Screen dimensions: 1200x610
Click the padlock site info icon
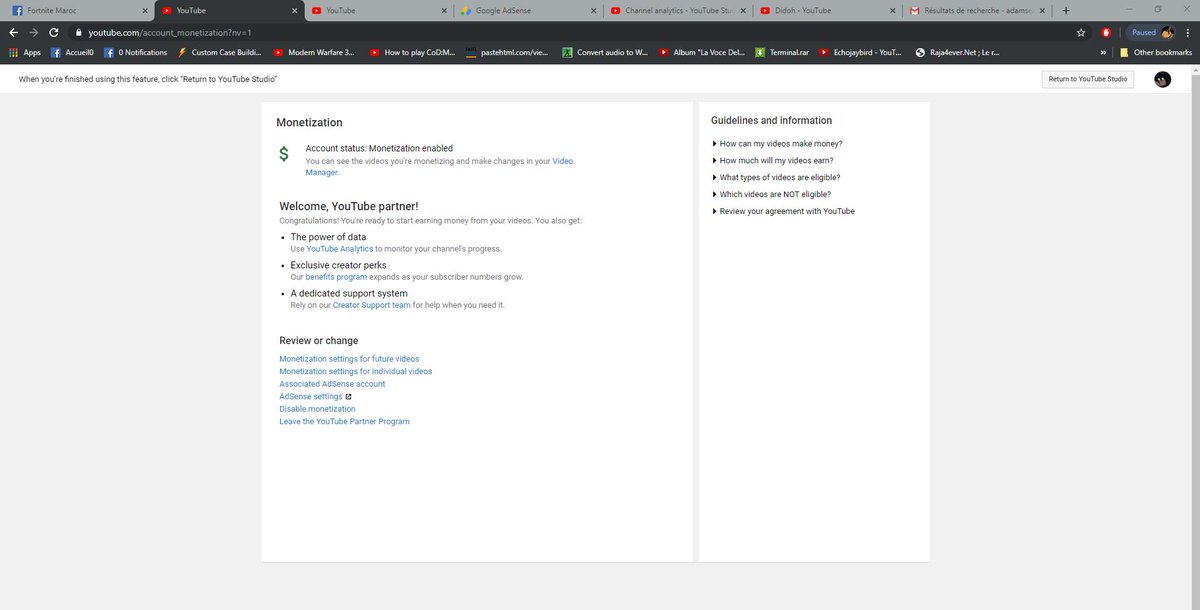[78, 33]
